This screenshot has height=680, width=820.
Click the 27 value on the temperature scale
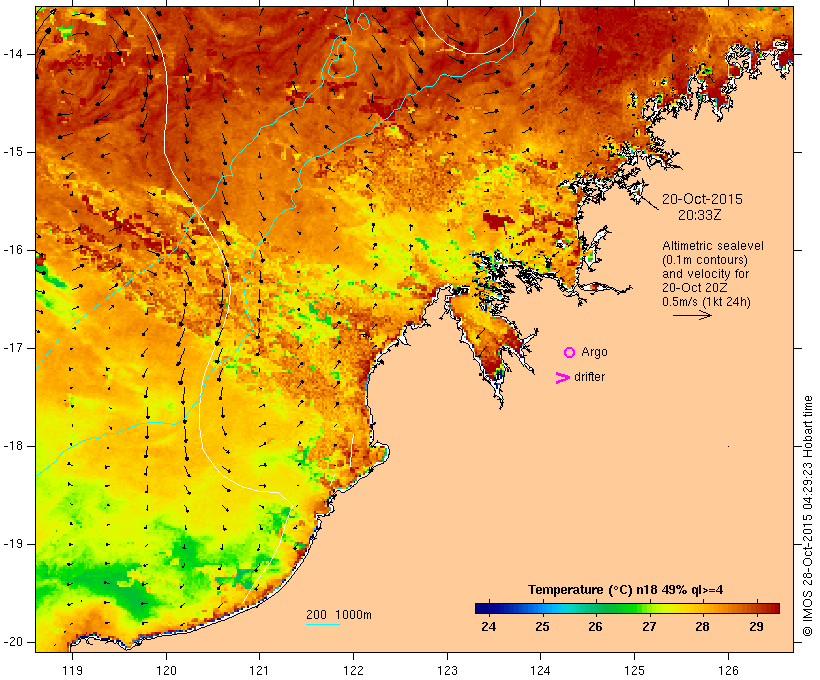coord(649,627)
